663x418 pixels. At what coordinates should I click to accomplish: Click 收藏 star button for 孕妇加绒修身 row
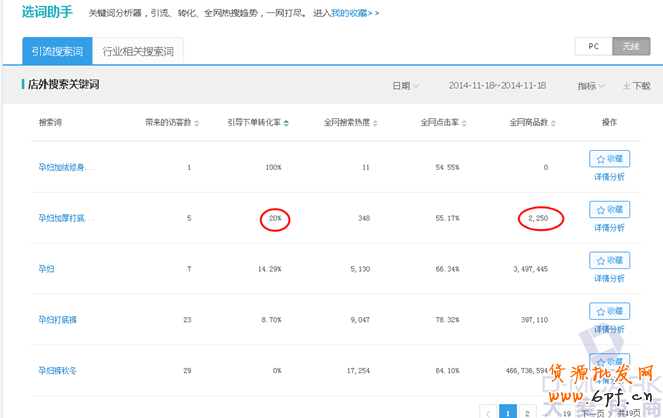point(610,158)
